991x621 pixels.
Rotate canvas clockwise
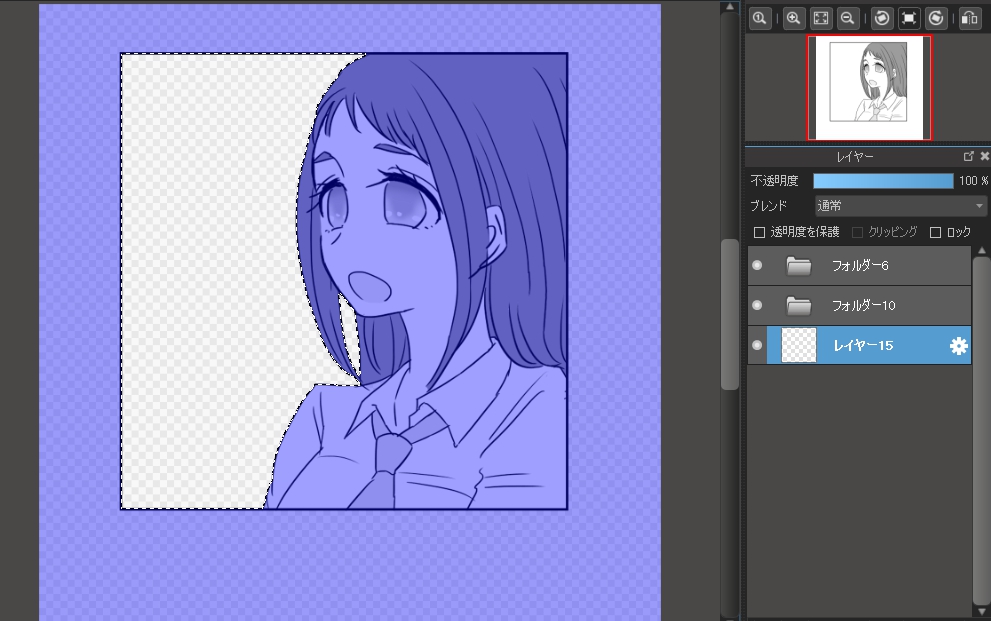point(936,18)
